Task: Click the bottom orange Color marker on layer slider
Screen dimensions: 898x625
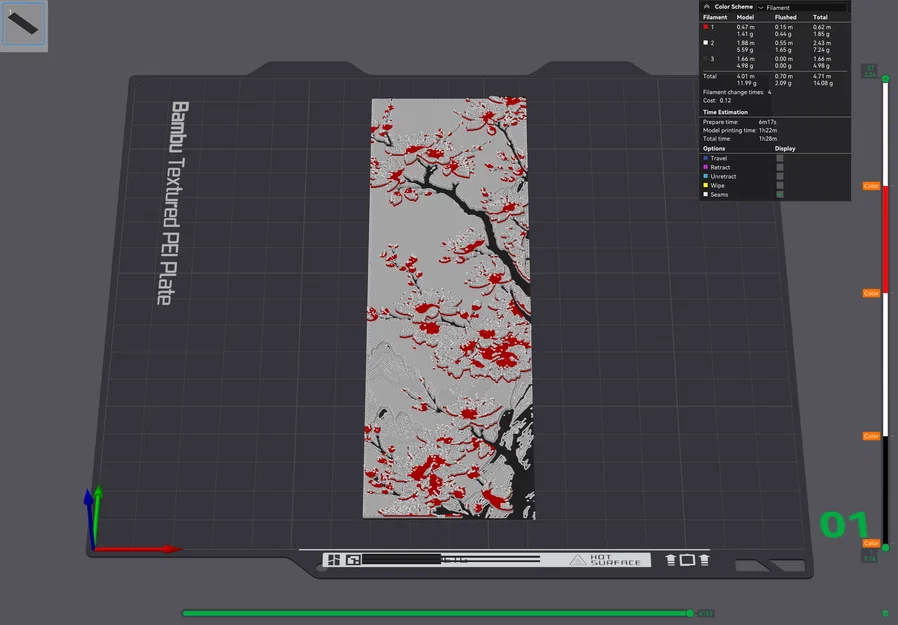Action: (870, 546)
